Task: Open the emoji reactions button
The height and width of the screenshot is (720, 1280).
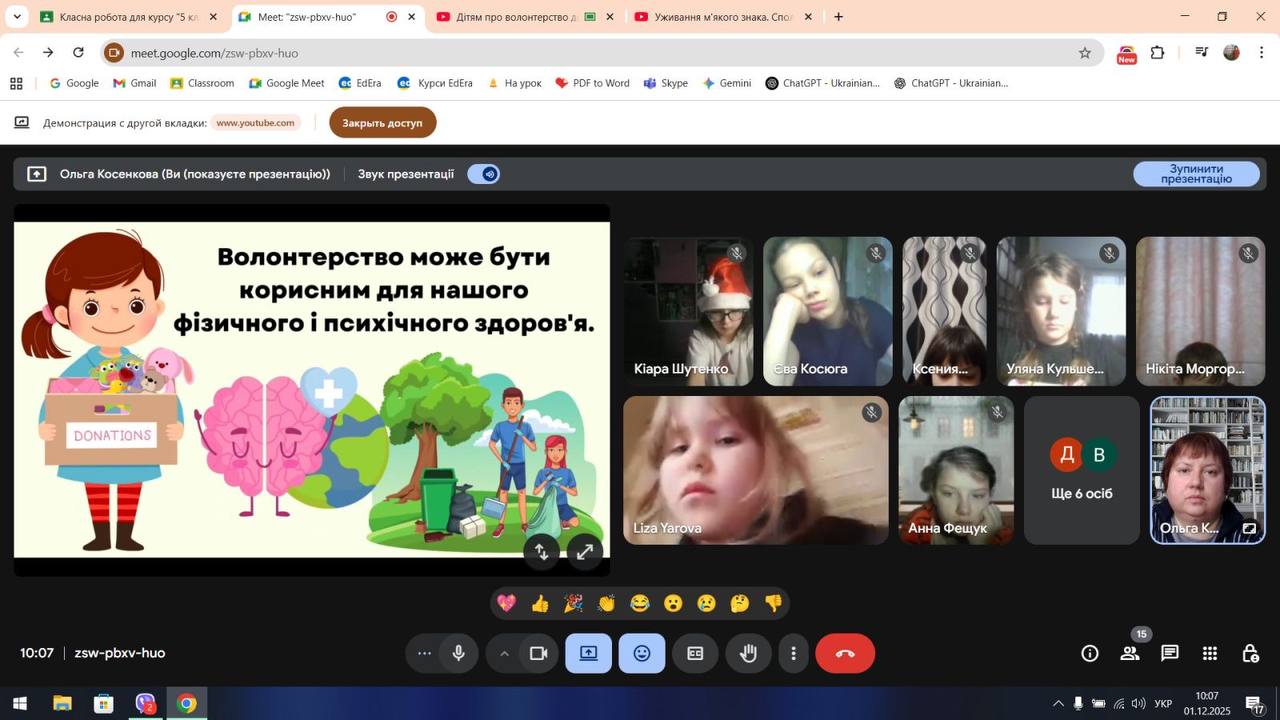Action: (642, 653)
